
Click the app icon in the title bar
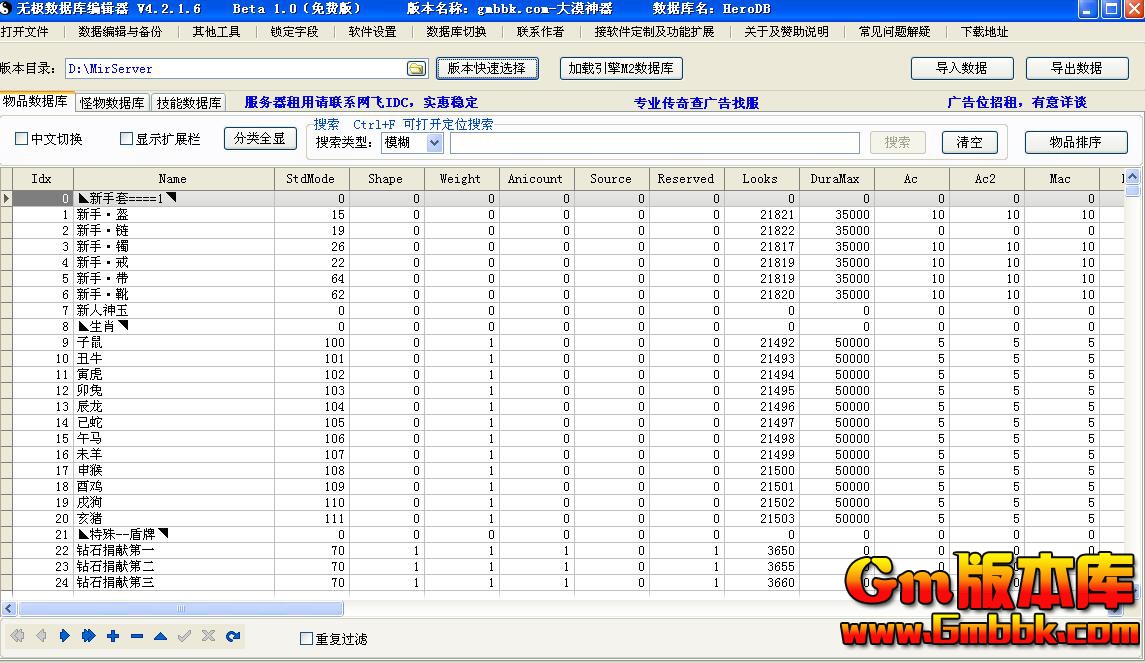(6, 9)
